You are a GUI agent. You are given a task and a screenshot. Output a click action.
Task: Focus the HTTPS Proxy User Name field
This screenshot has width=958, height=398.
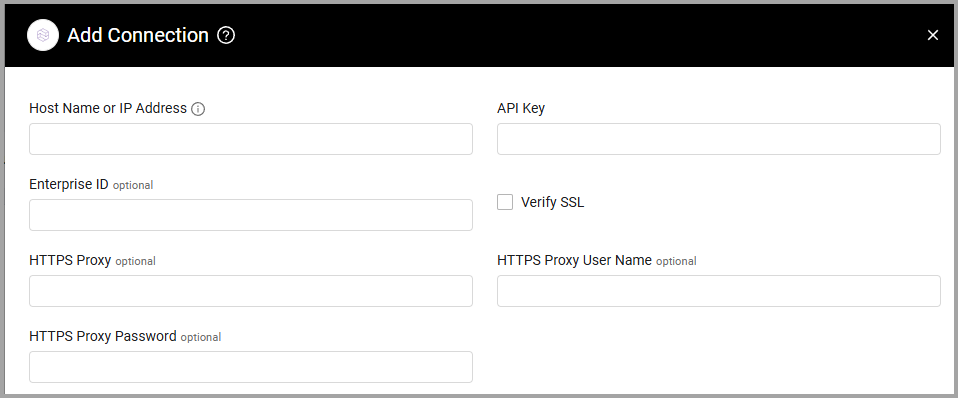[x=718, y=291]
